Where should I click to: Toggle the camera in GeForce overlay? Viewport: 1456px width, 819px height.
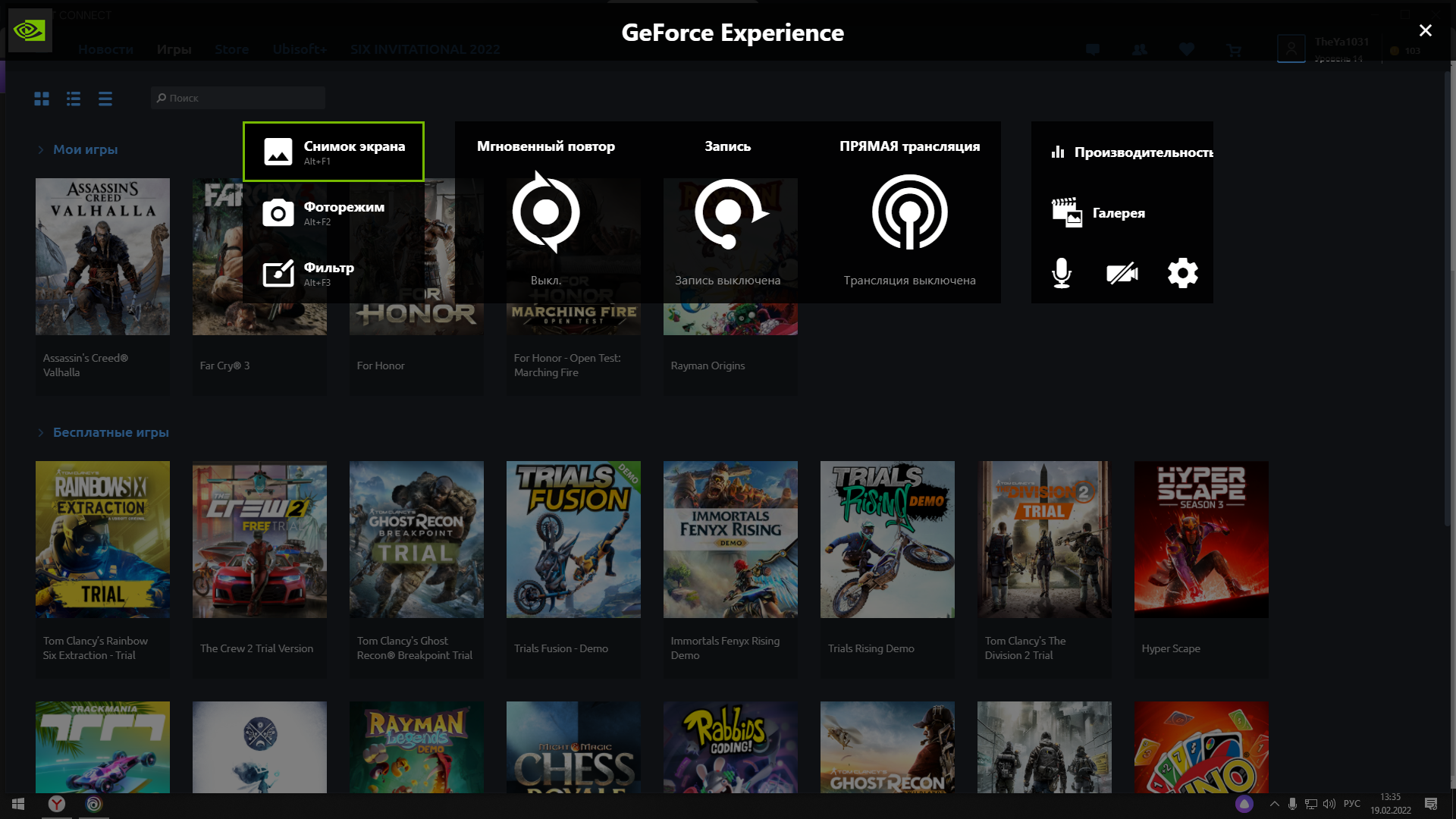[1122, 273]
